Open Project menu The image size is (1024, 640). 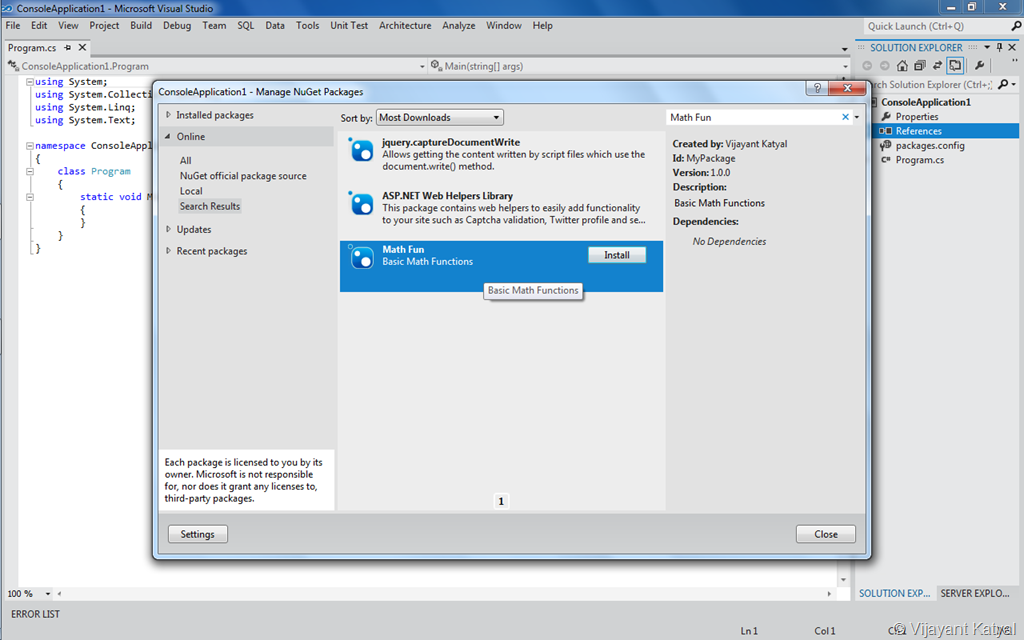(104, 25)
